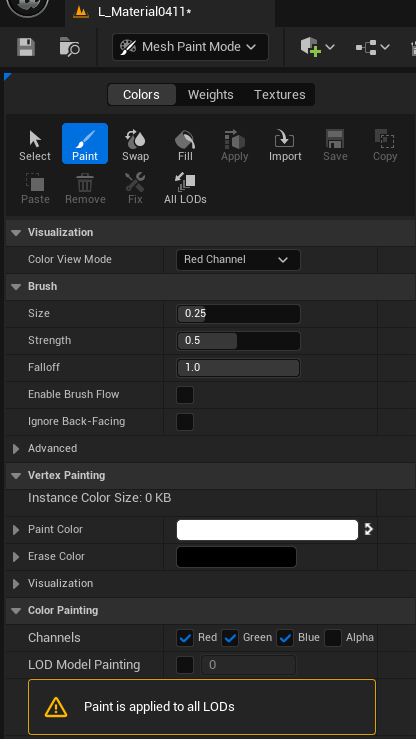Switch to the Colors tab
This screenshot has width=416, height=739.
(141, 95)
